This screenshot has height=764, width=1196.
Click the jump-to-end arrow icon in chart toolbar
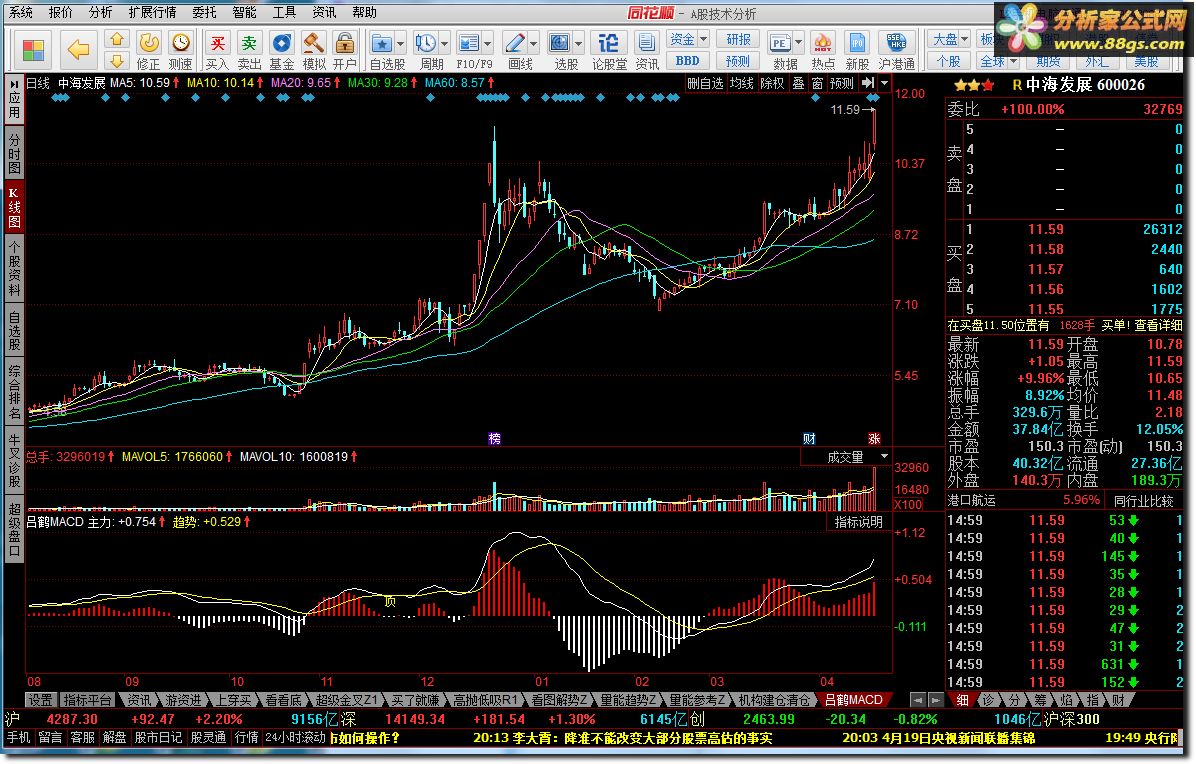tap(868, 83)
